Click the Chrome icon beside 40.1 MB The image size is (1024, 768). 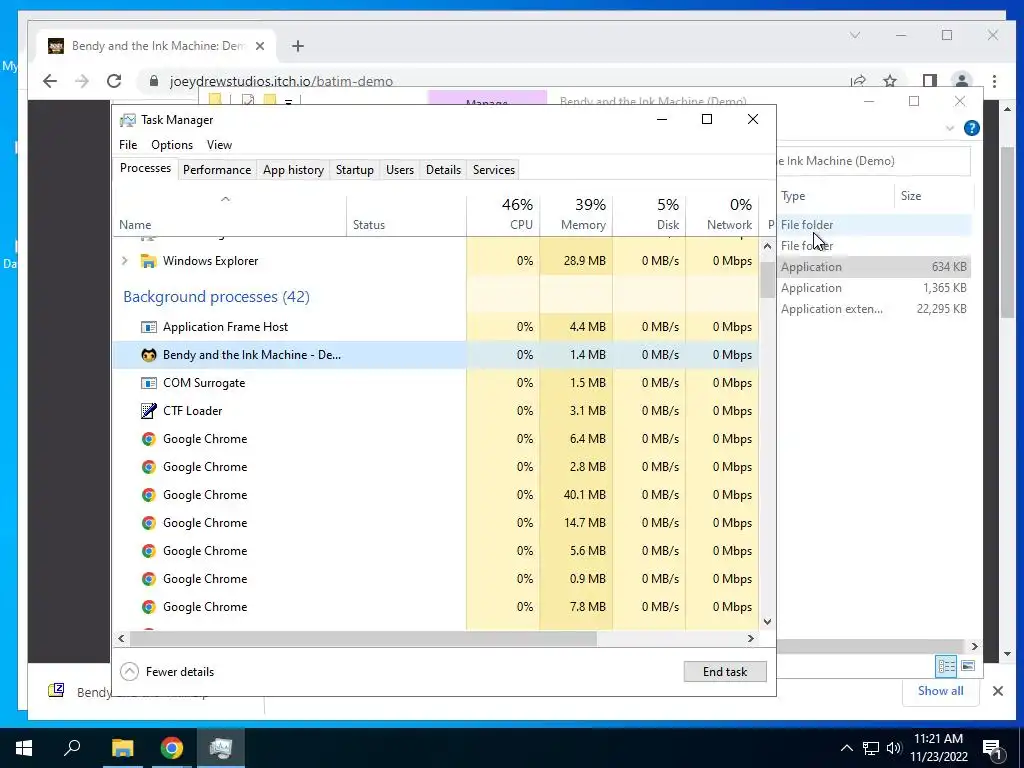149,495
